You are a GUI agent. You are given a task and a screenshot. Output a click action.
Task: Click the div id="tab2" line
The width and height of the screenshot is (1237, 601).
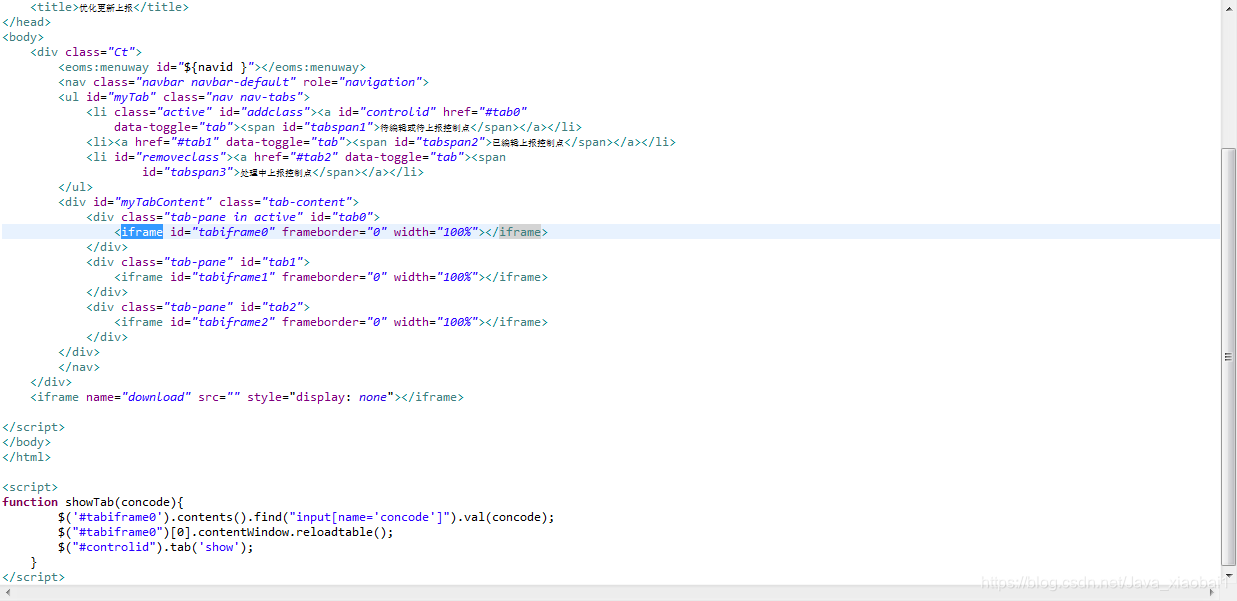click(x=198, y=307)
